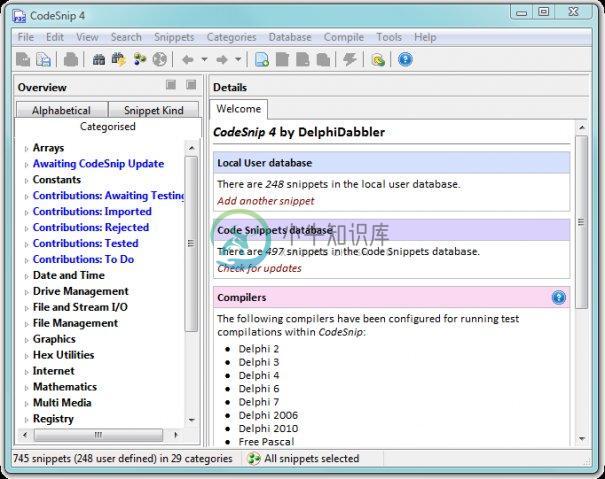Expand Contributions: Imported category
This screenshot has height=479, width=605.
pyautogui.click(x=26, y=212)
